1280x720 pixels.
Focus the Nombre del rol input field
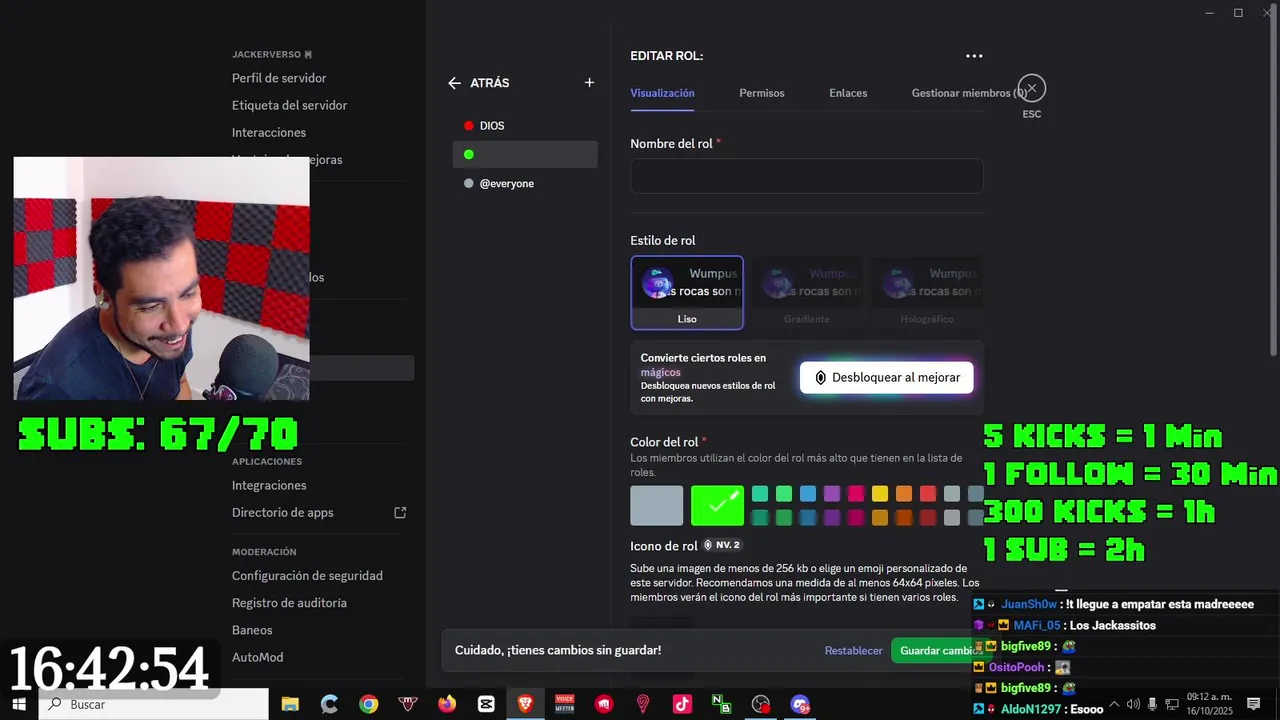(806, 176)
